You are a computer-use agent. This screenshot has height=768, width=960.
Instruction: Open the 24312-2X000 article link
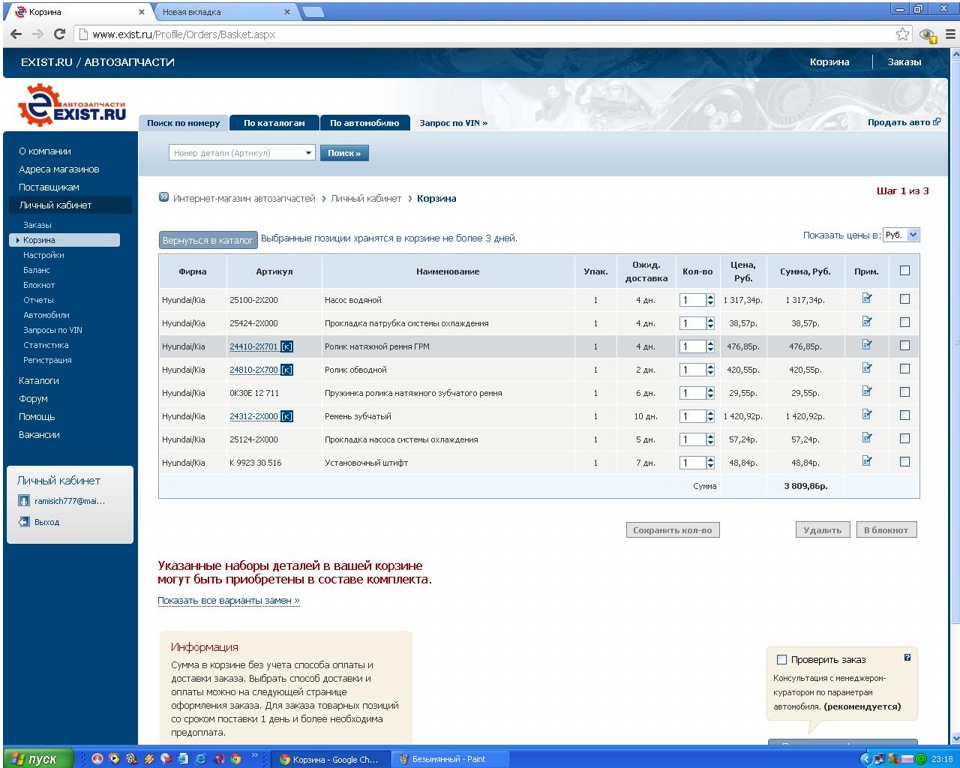253,416
